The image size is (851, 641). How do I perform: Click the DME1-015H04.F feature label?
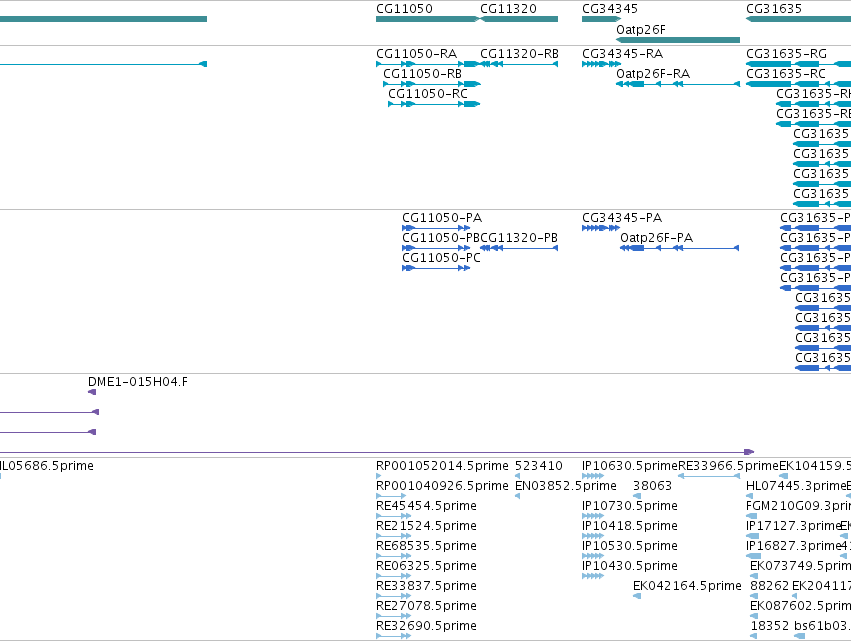[x=138, y=382]
